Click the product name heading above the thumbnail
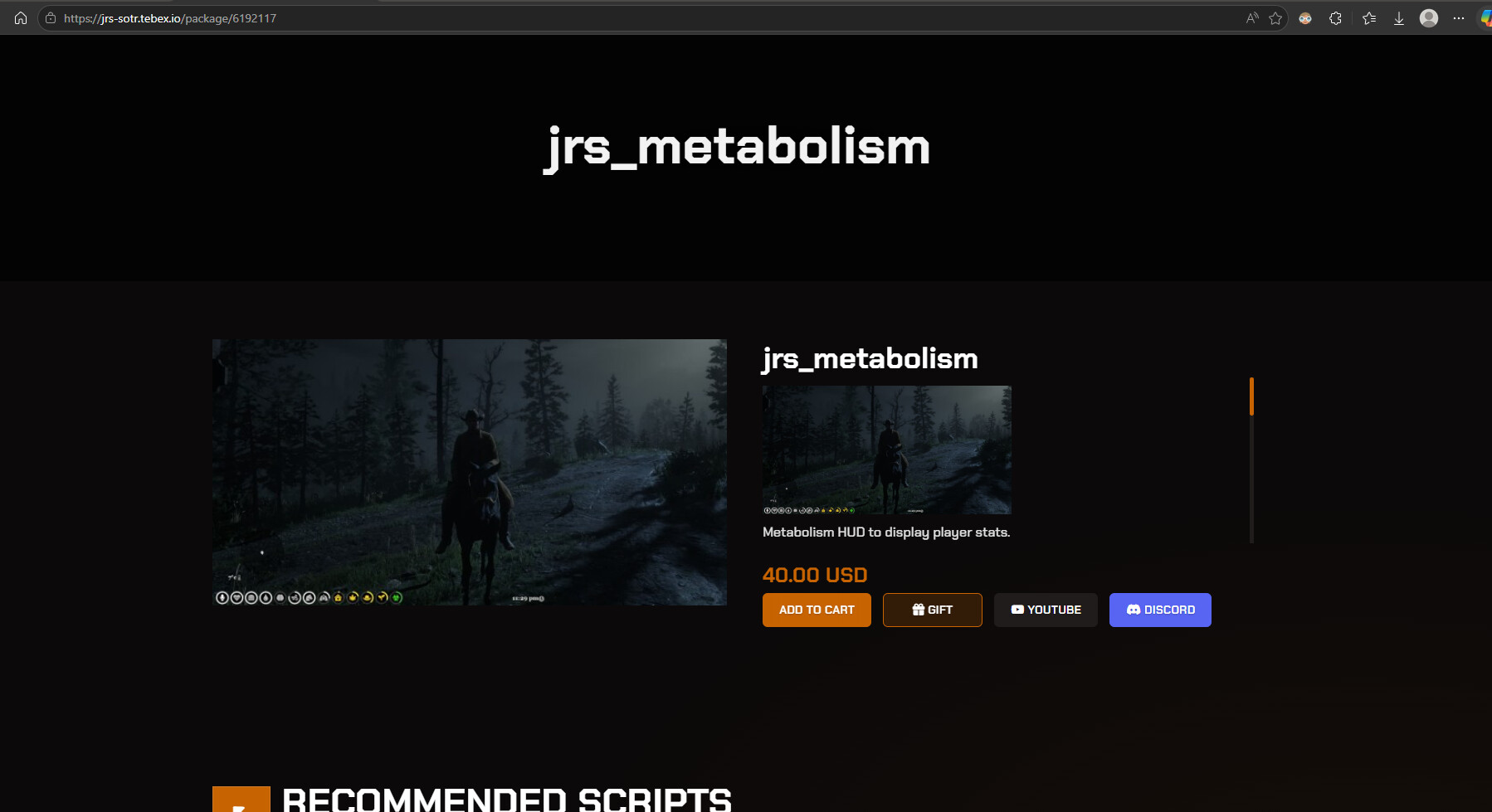 870,358
